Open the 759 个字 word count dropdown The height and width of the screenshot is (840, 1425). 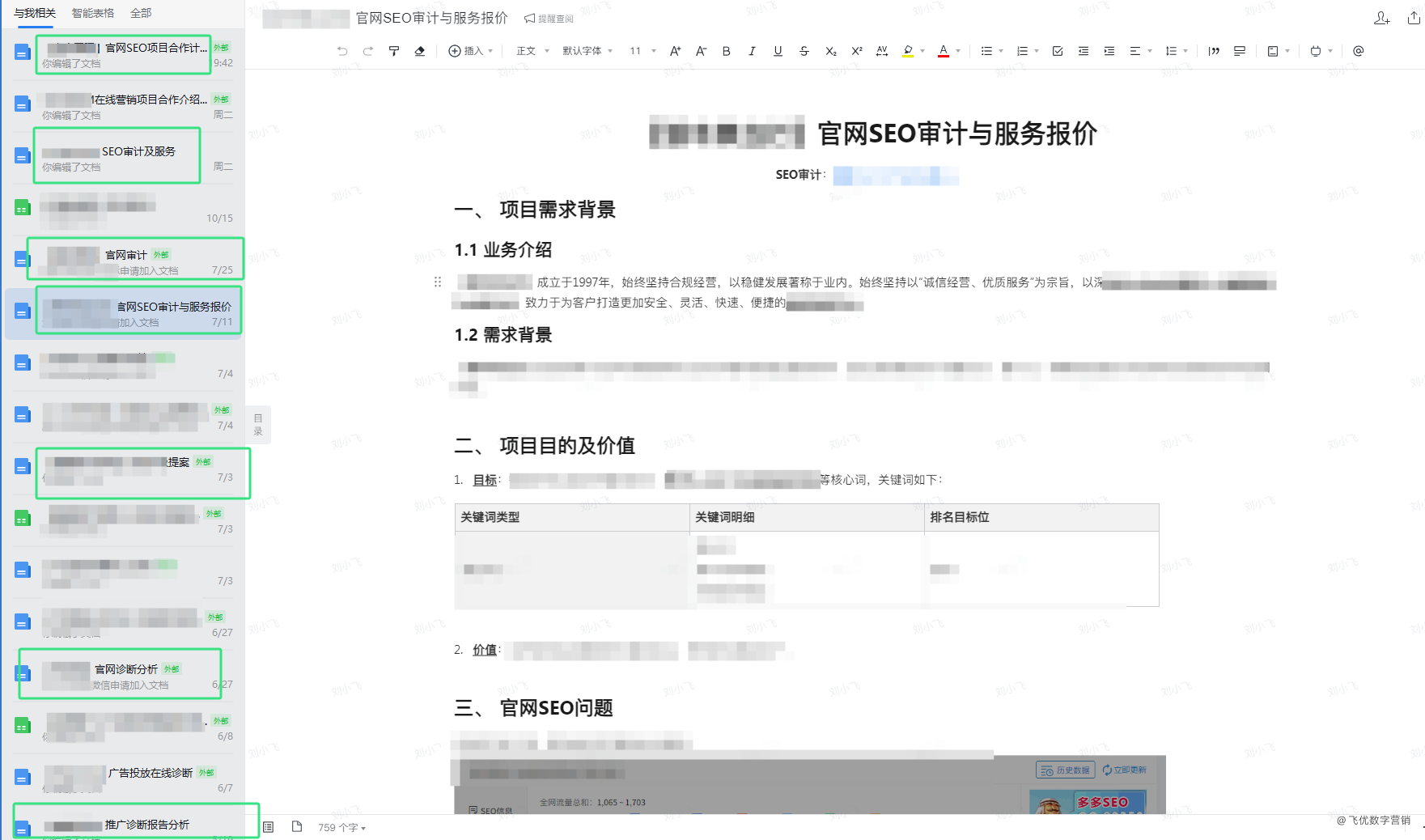tap(341, 827)
